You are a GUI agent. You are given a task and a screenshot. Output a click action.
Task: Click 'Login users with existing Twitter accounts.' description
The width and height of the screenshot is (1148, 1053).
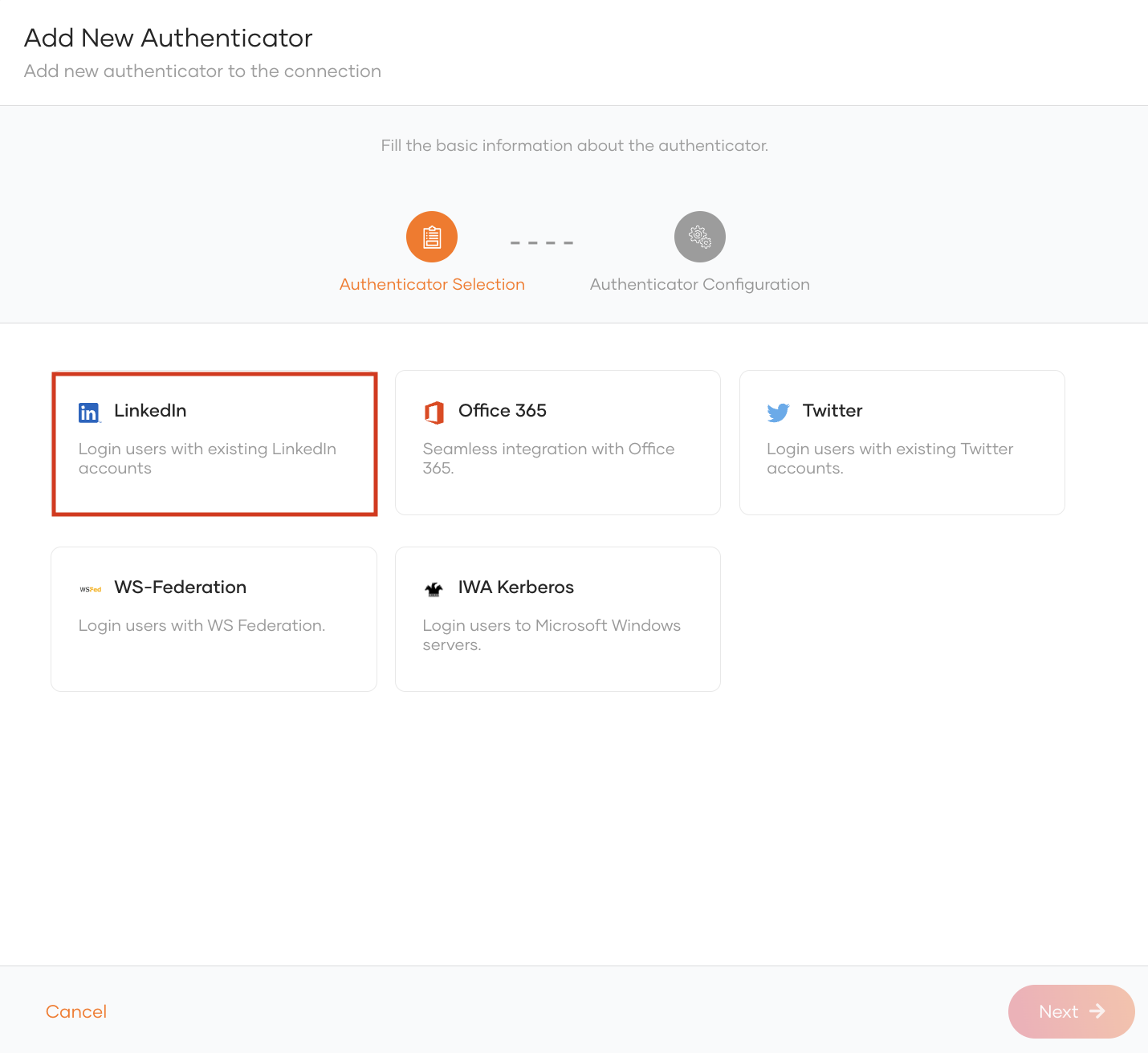click(x=890, y=458)
